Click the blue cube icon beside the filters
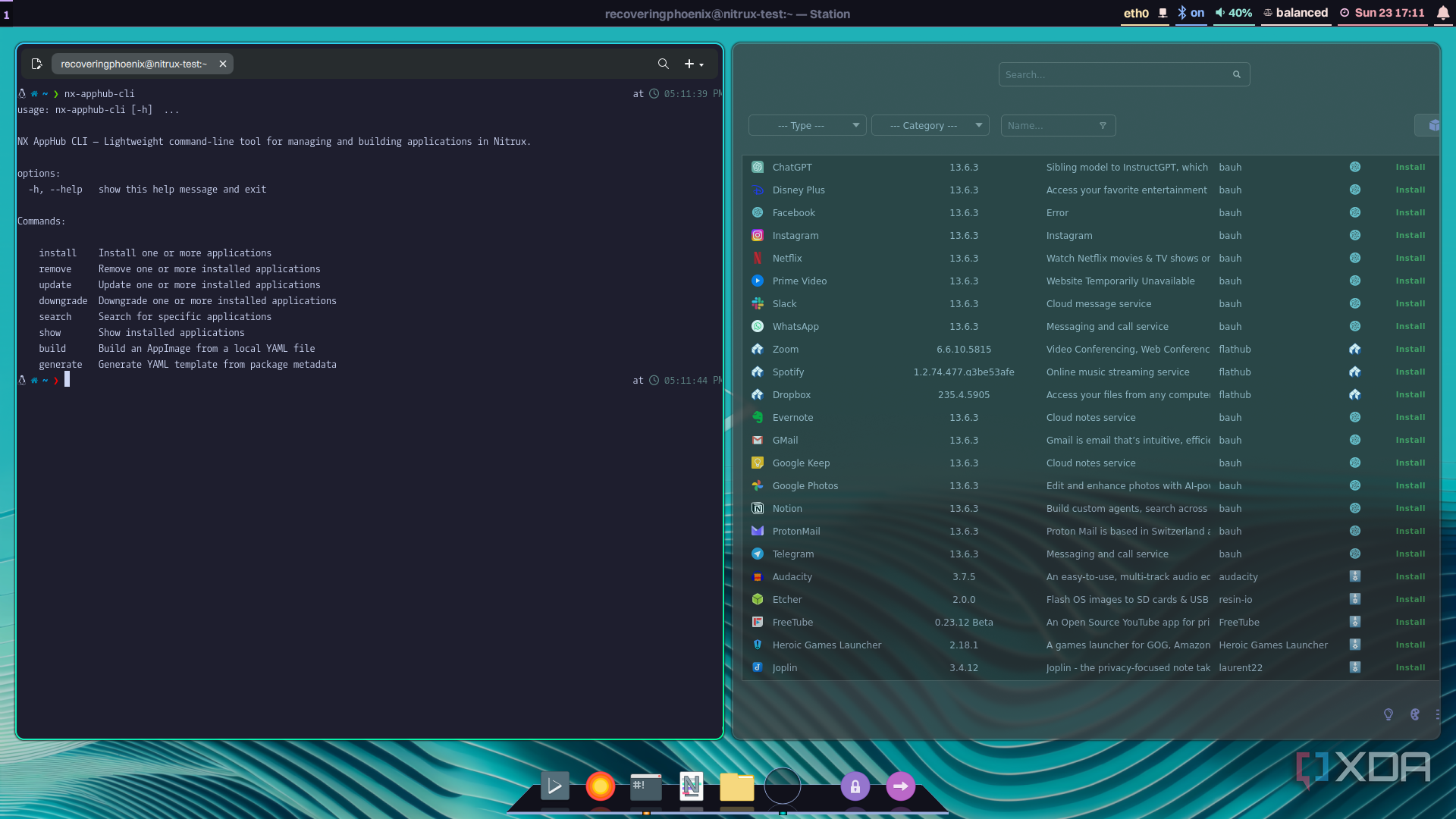Screen dimensions: 1456x819 click(x=1433, y=125)
